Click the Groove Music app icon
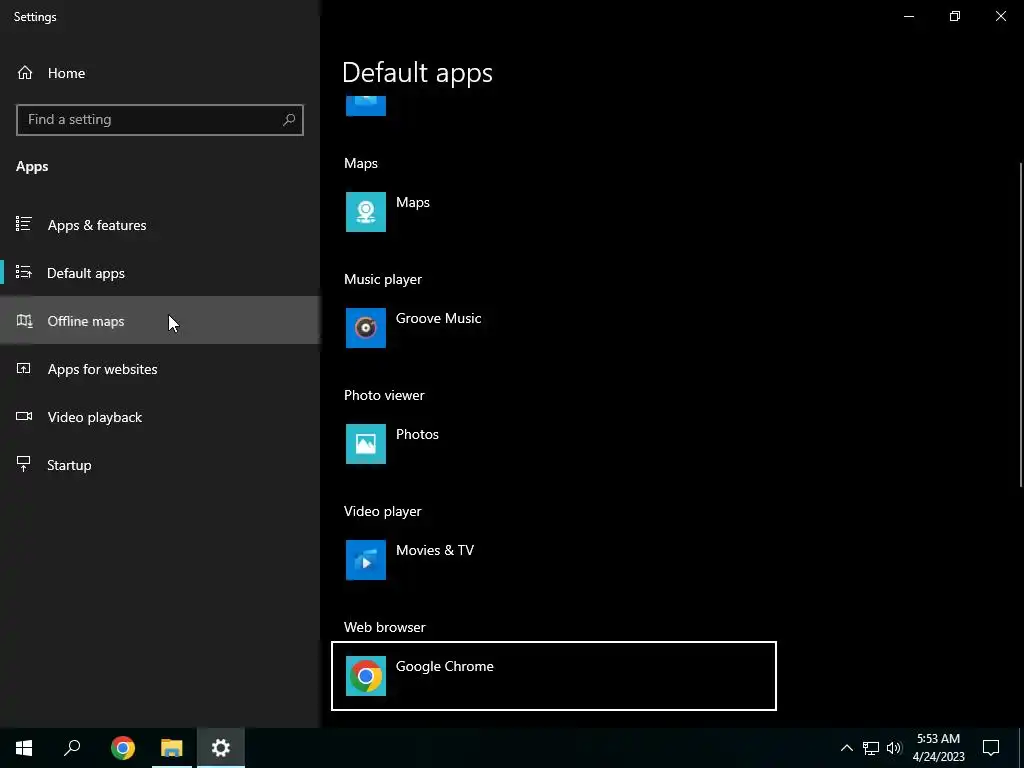Viewport: 1024px width, 768px height. 366,328
